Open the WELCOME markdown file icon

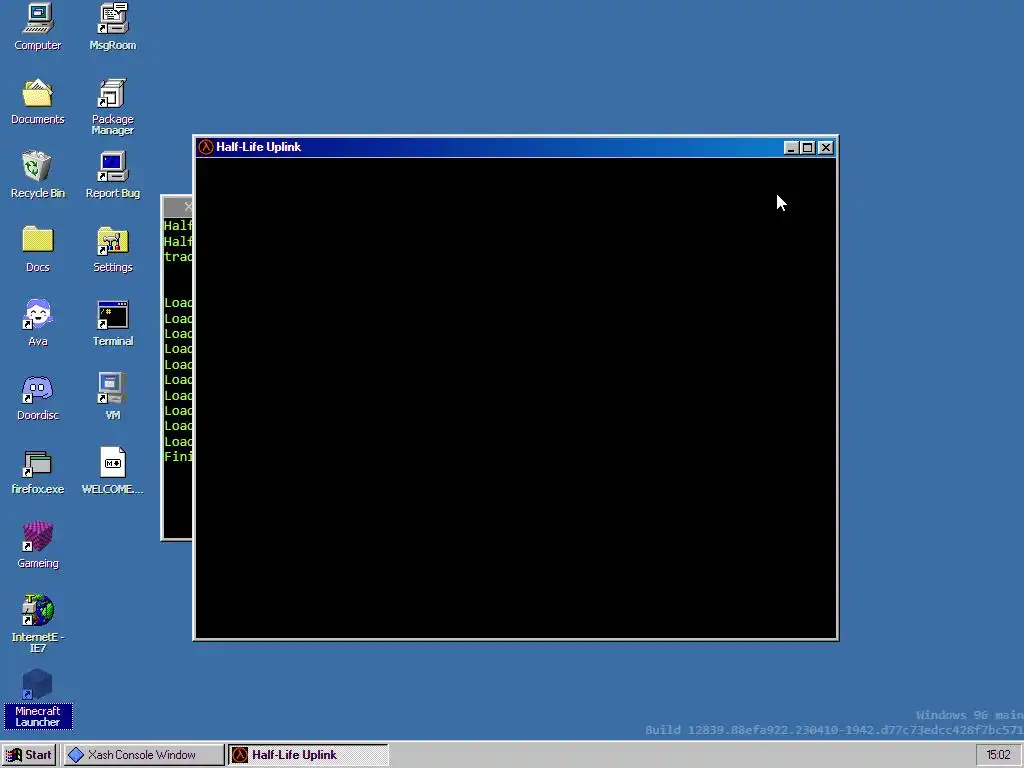pyautogui.click(x=112, y=471)
